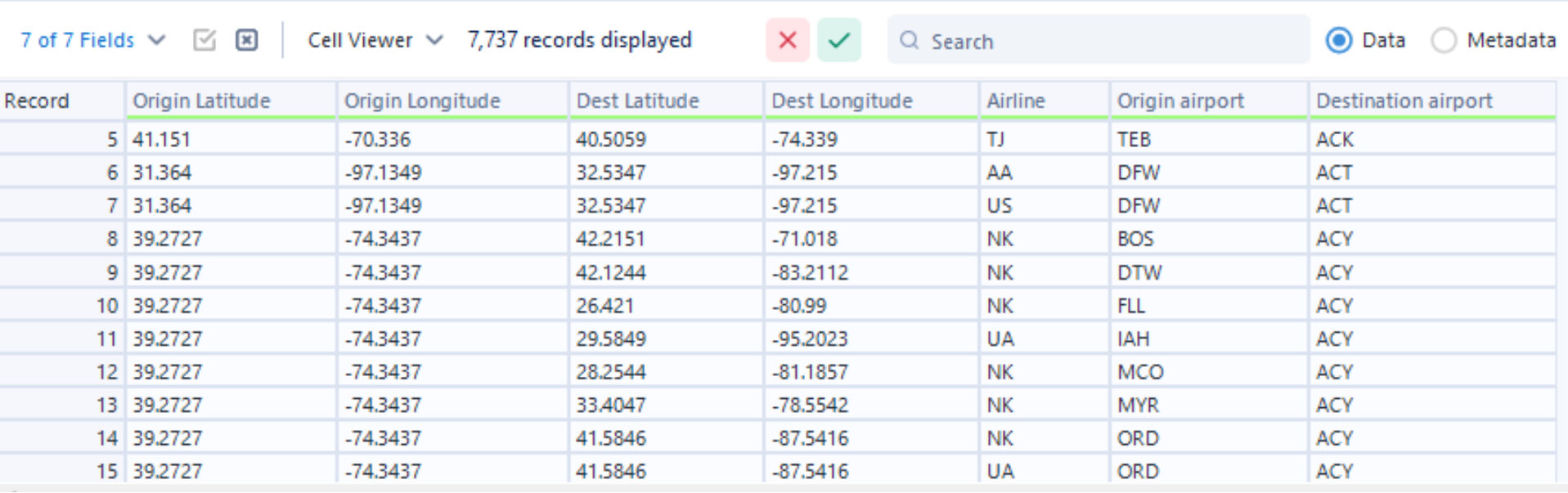
Task: Select the Dest Latitude column header
Action: [x=637, y=101]
